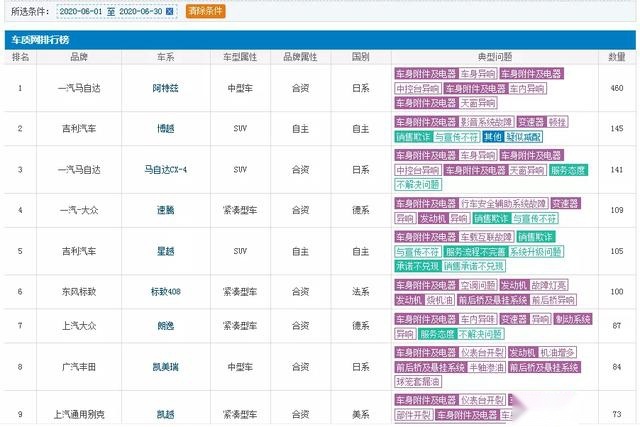640x427 pixels.
Task: Open the 博越 car series link
Action: click(x=165, y=129)
